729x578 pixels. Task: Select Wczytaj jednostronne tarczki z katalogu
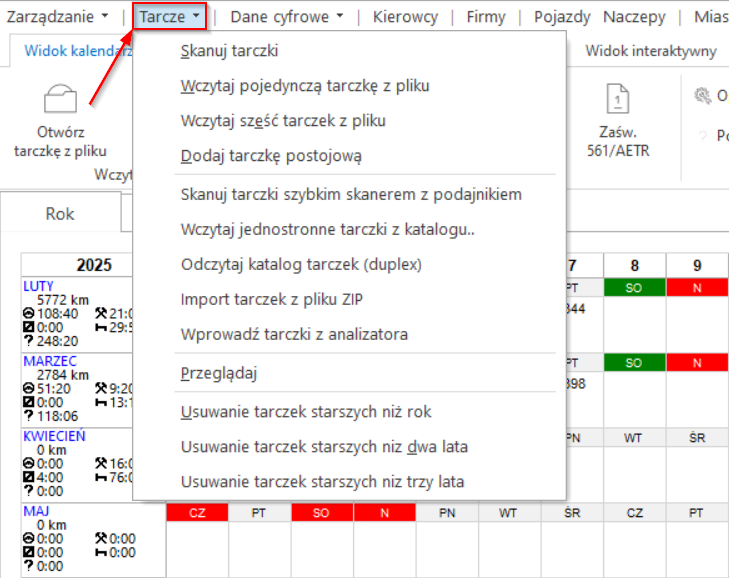tap(349, 229)
